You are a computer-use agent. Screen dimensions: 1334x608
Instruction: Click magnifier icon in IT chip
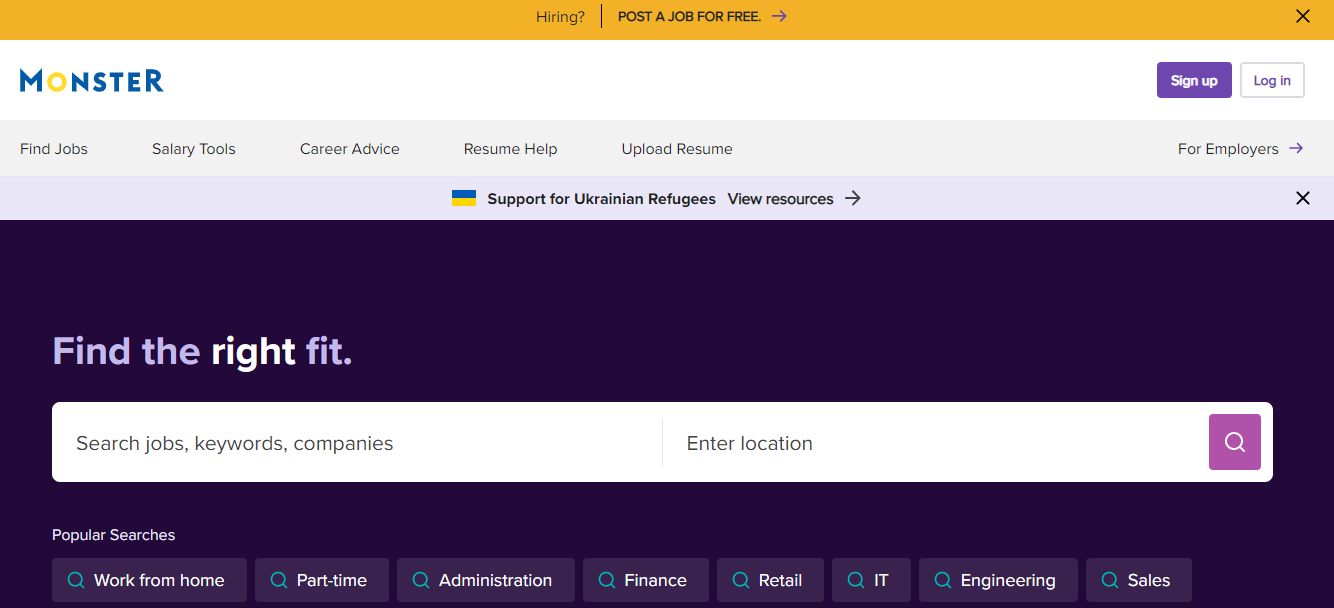[855, 580]
